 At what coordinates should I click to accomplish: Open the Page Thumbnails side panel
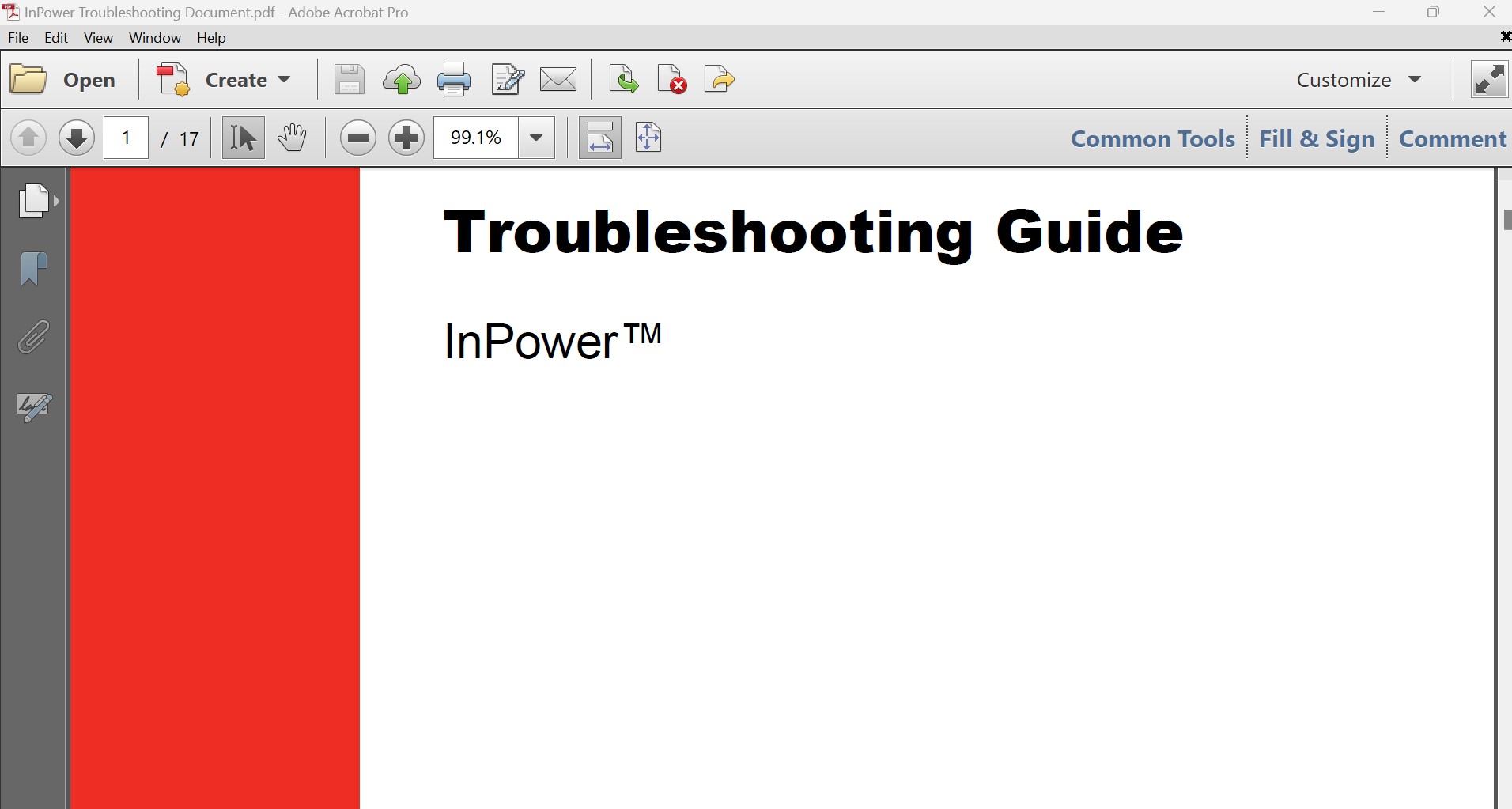pyautogui.click(x=36, y=201)
